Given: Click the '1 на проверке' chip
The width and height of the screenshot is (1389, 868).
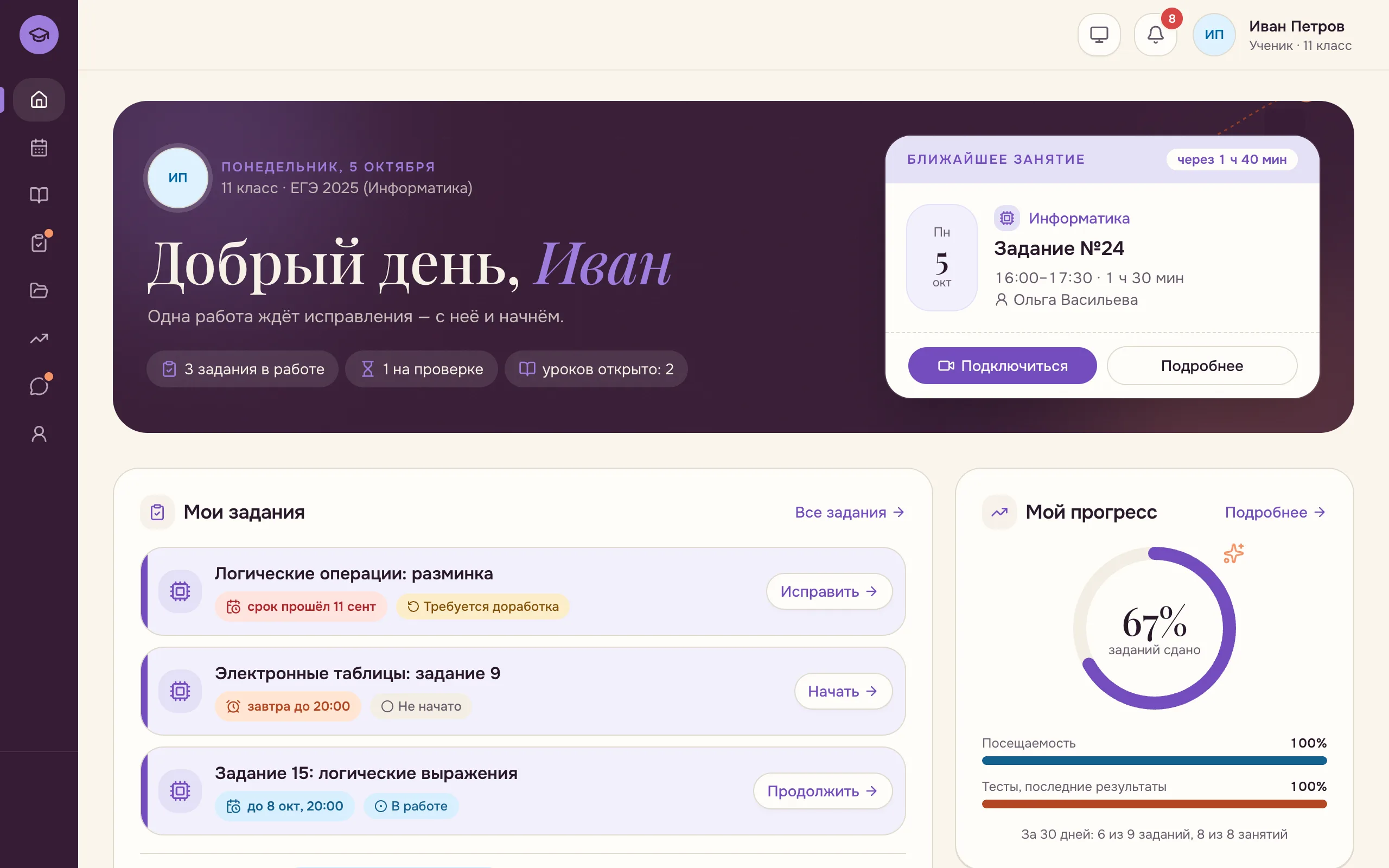Looking at the screenshot, I should (x=421, y=369).
